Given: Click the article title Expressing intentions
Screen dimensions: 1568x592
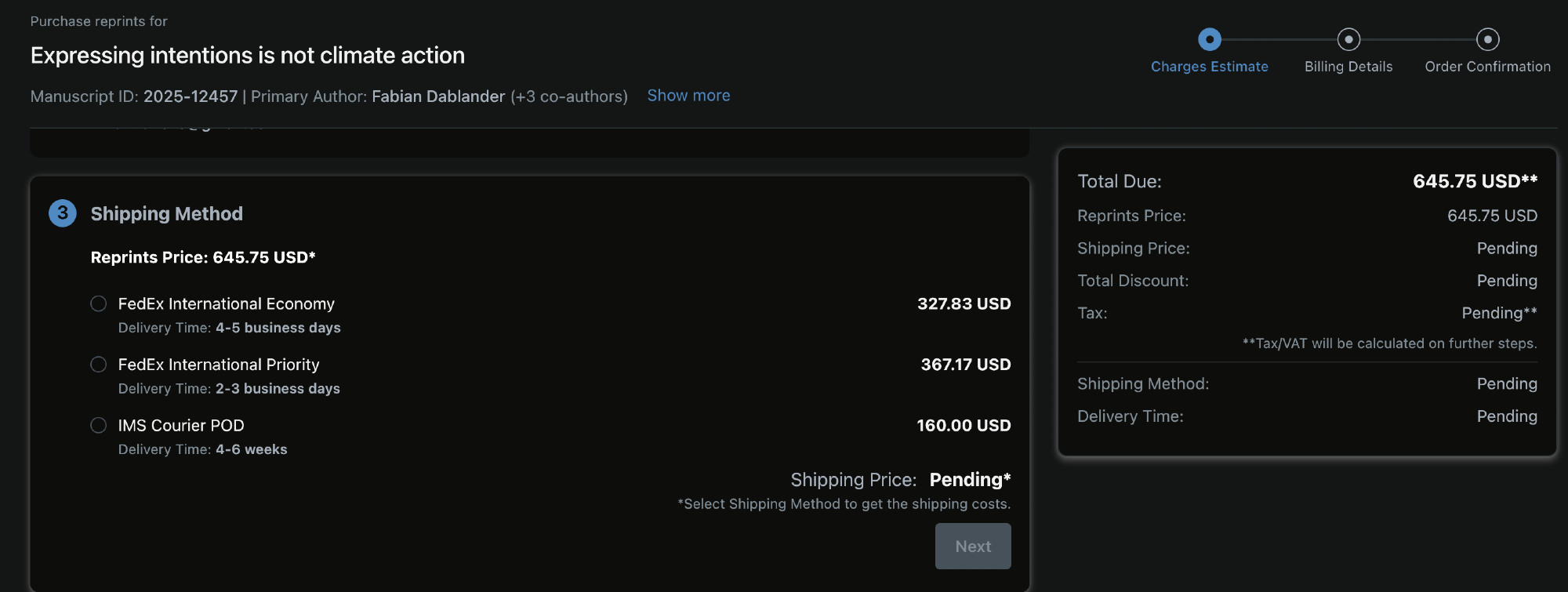Looking at the screenshot, I should coord(247,55).
